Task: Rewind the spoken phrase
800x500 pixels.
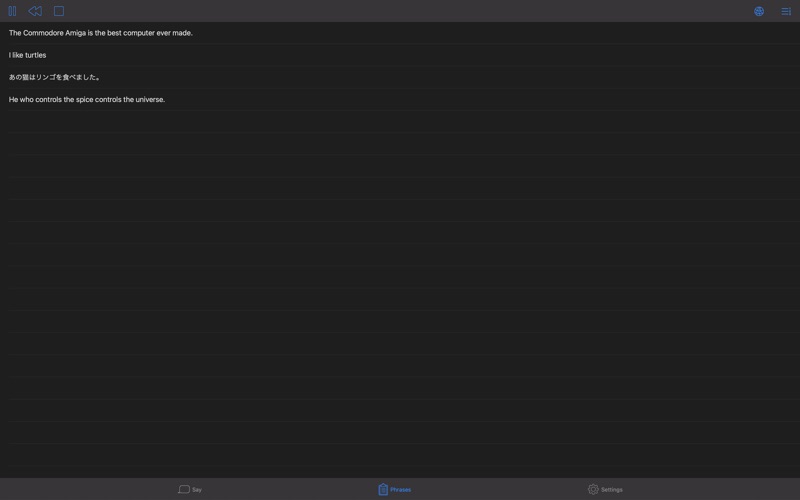Action: [35, 11]
